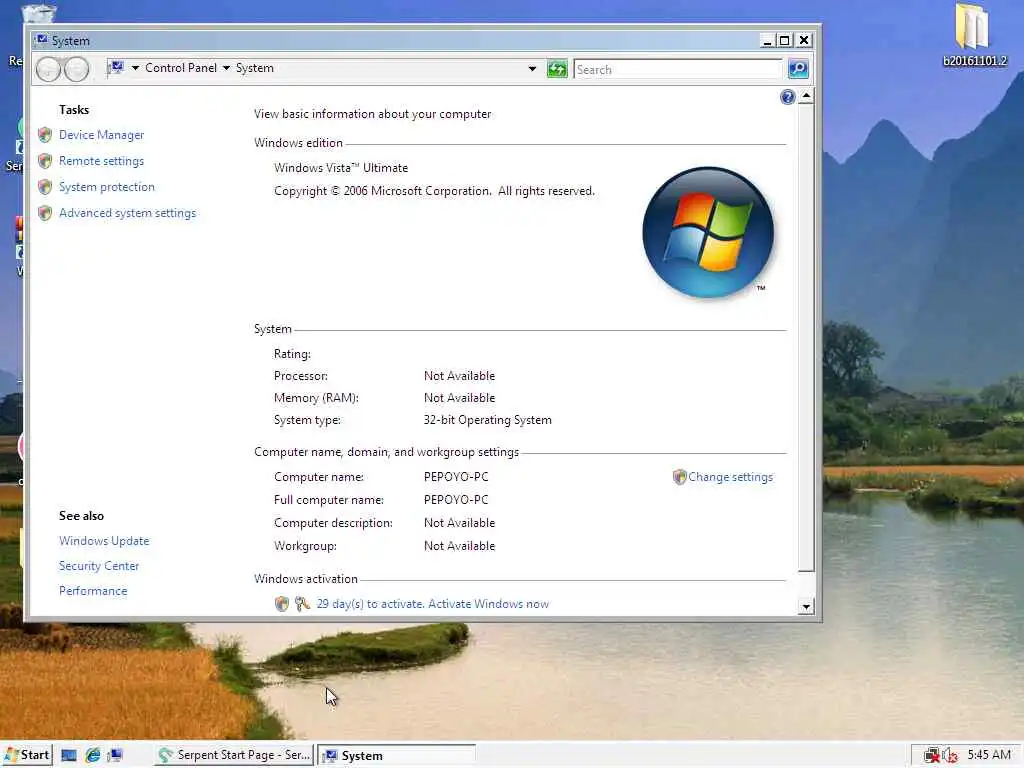Click the shield icon in Windows activation

tap(281, 603)
